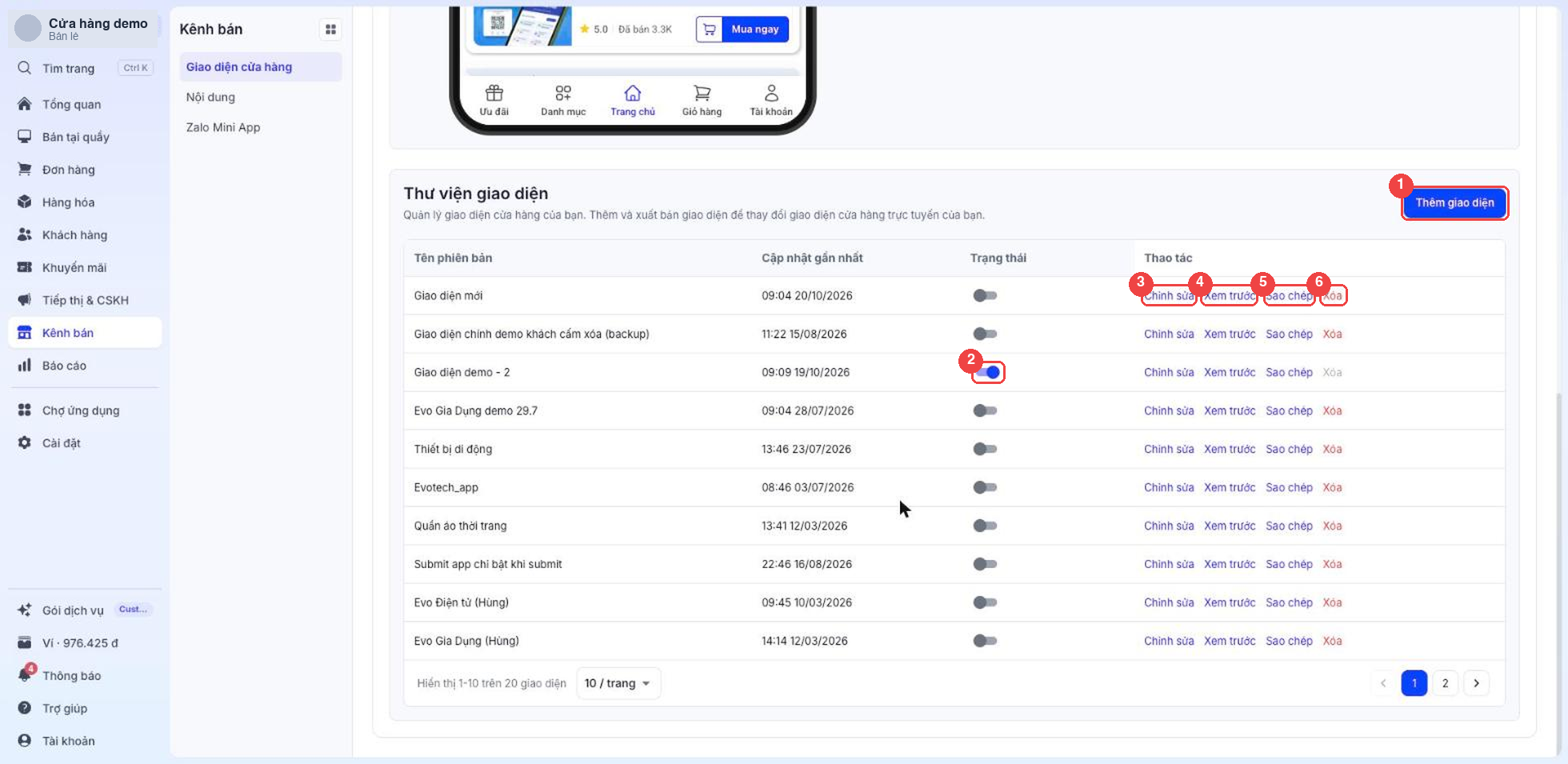The height and width of the screenshot is (764, 1568).
Task: Click the Tổng quan home icon
Action: 25,104
